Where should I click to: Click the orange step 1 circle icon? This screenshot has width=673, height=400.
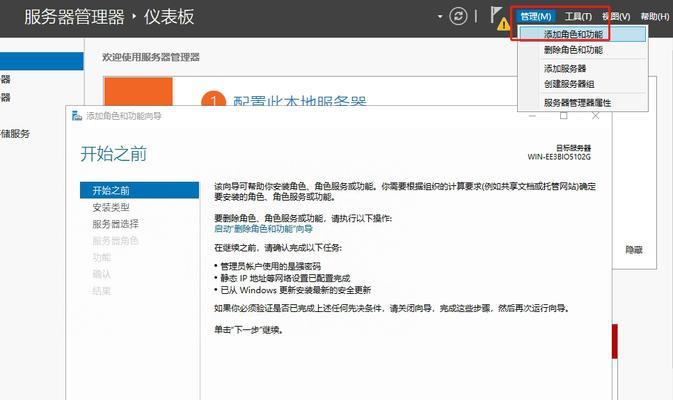pos(213,100)
